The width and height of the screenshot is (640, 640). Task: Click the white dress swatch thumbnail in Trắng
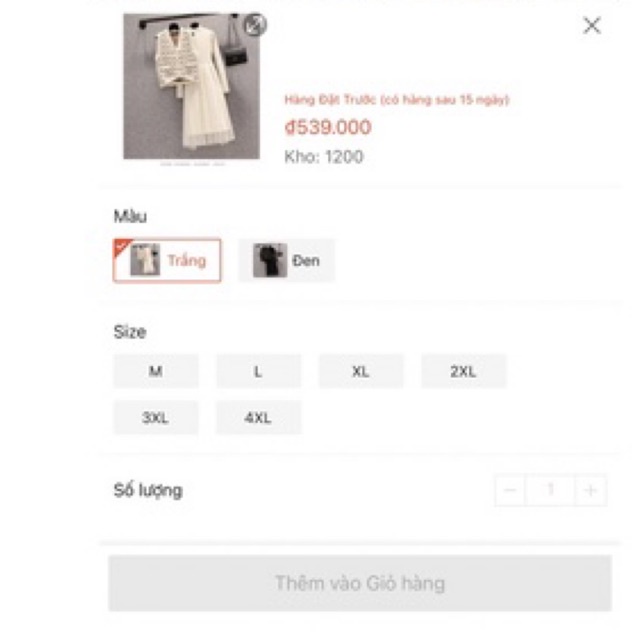pos(145,260)
